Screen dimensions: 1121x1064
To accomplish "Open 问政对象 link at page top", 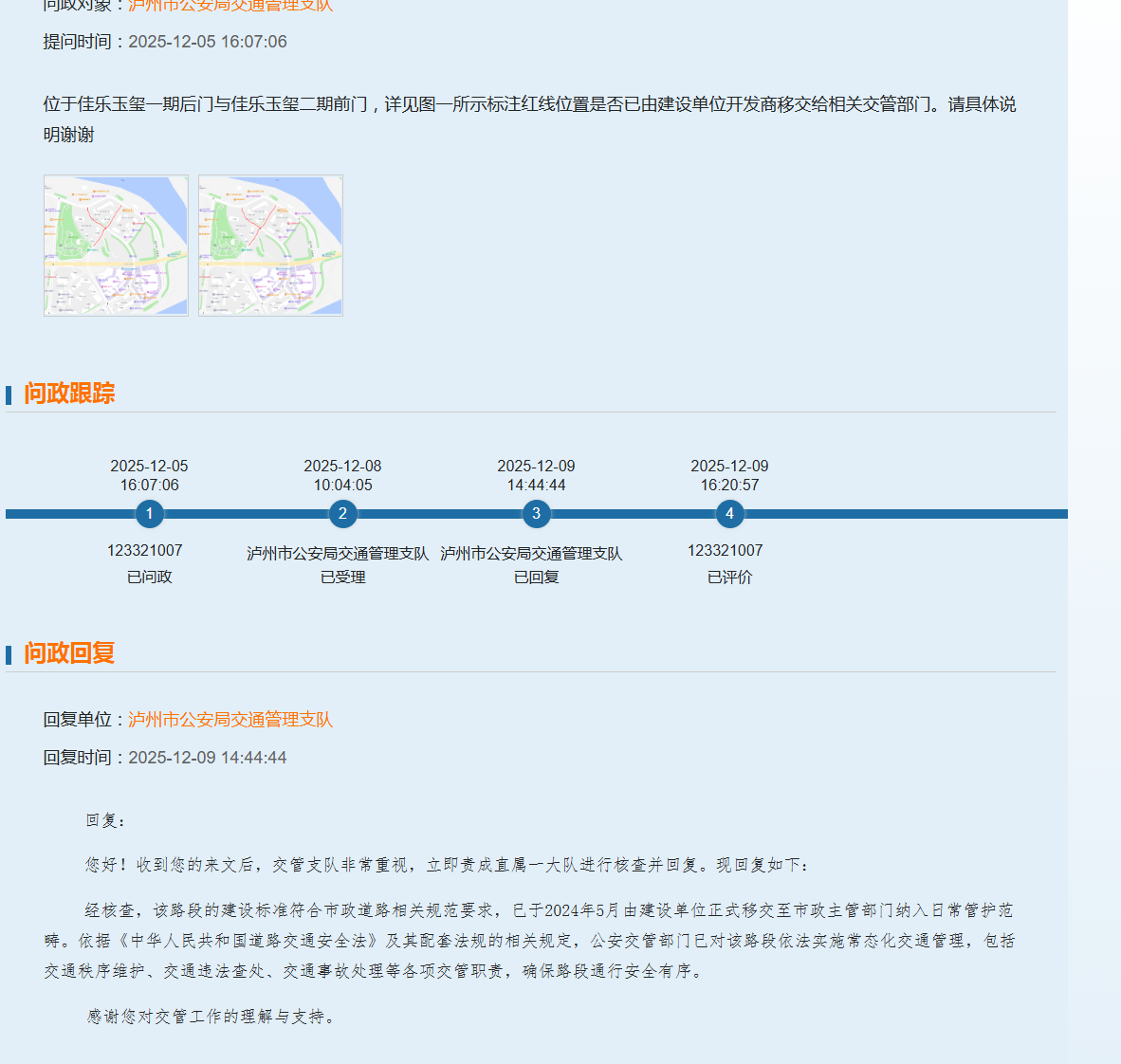I will pyautogui.click(x=230, y=6).
